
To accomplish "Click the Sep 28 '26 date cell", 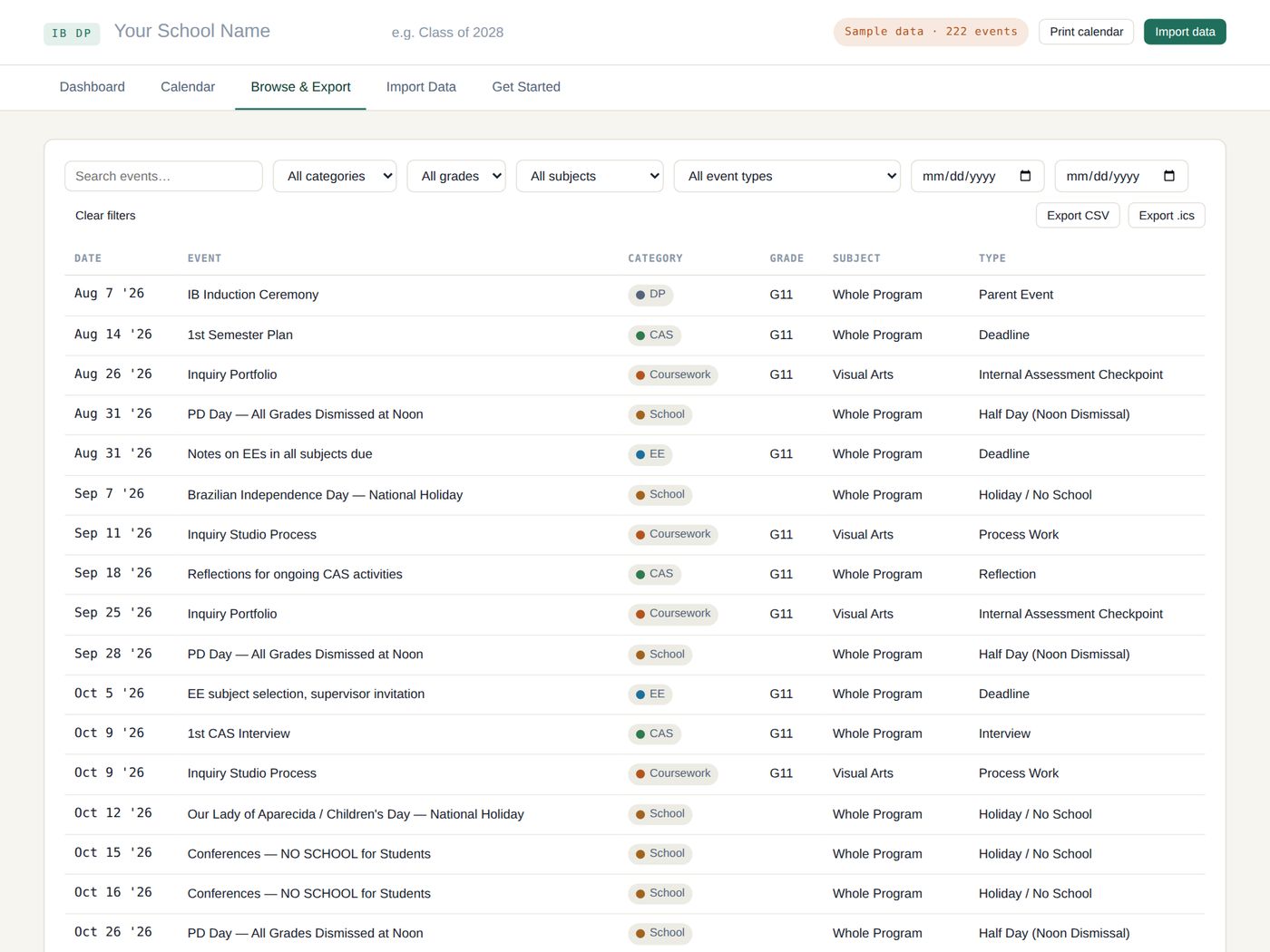I will click(x=112, y=654).
